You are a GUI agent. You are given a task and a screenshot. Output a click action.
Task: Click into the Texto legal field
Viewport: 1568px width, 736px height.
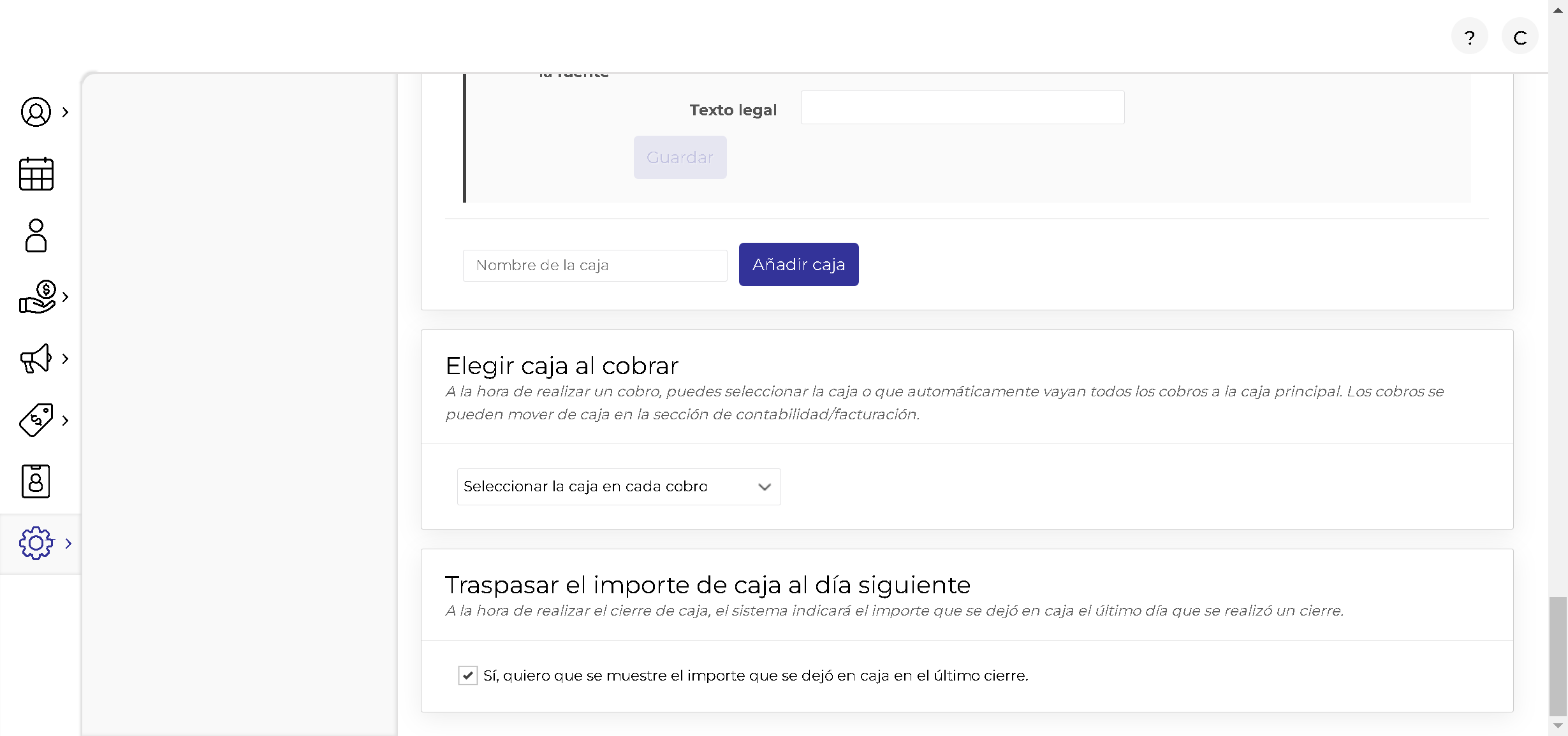click(962, 108)
